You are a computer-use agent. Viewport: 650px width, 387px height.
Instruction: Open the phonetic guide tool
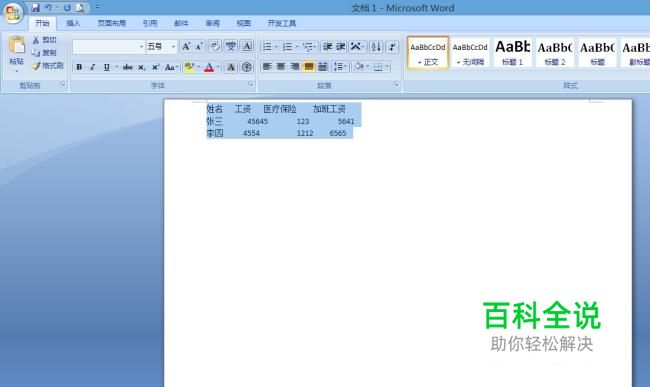pos(231,46)
